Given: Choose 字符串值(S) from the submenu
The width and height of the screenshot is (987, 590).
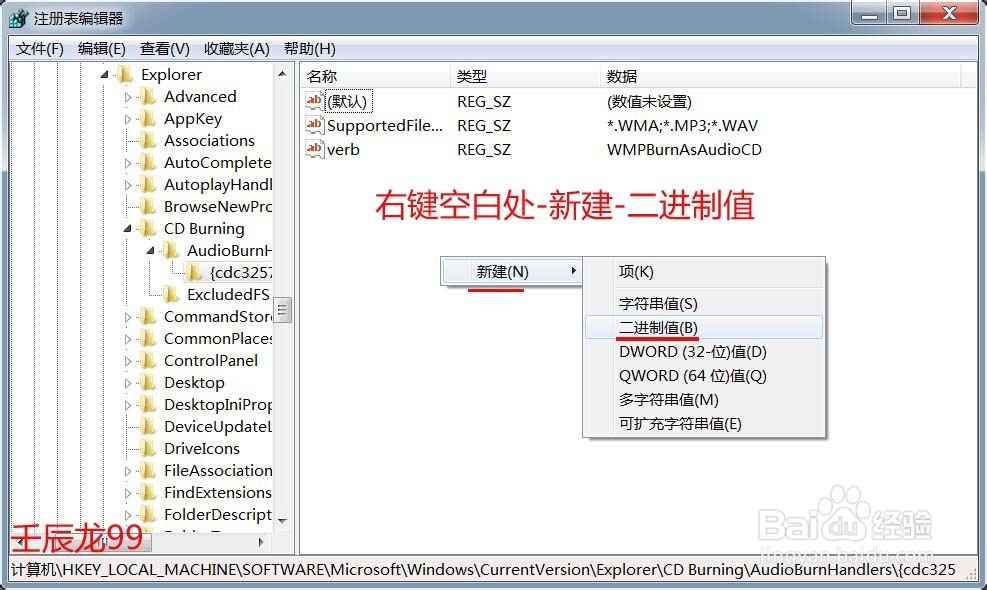Looking at the screenshot, I should pos(703,304).
